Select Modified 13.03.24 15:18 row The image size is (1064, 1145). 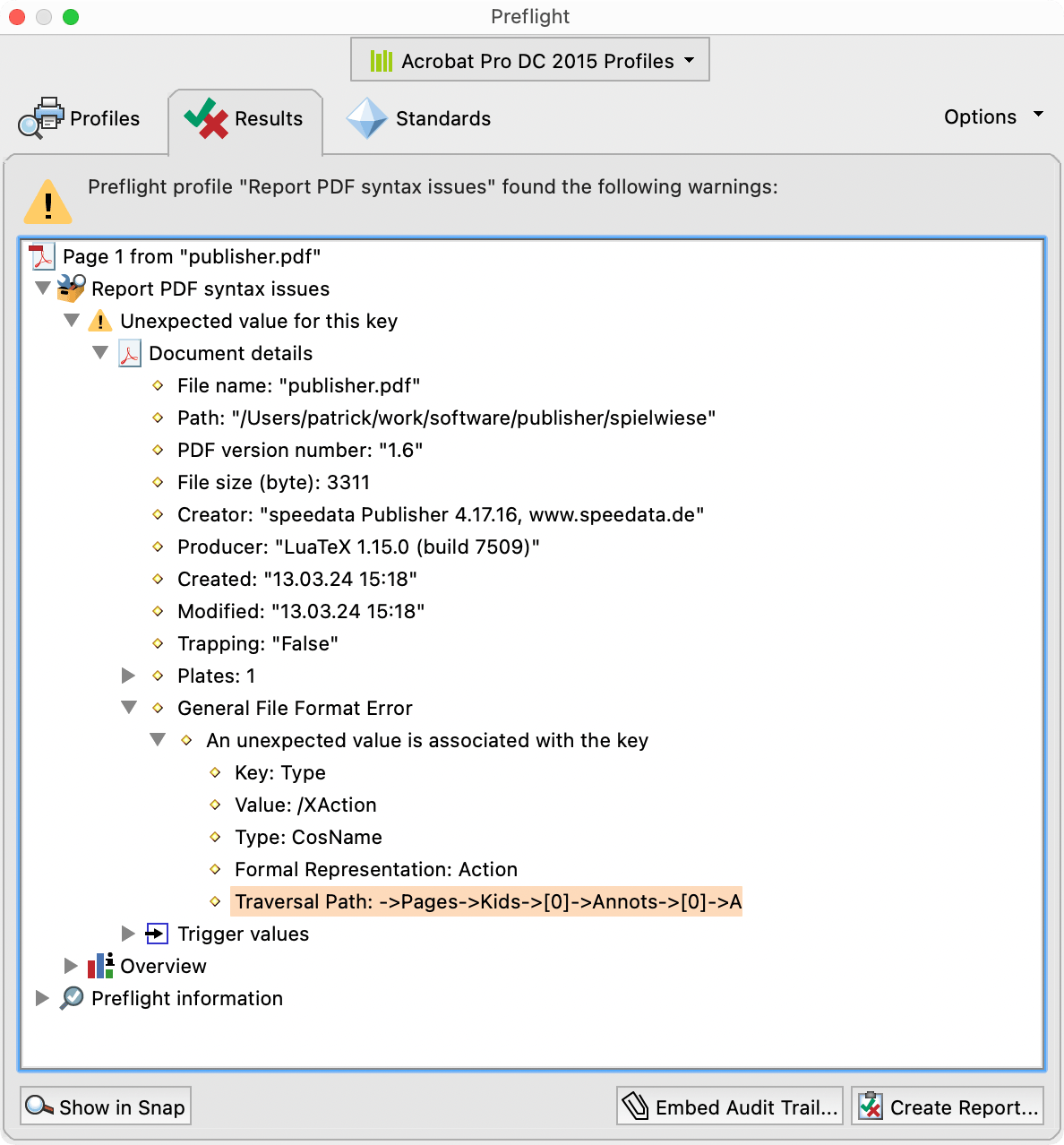click(x=301, y=611)
